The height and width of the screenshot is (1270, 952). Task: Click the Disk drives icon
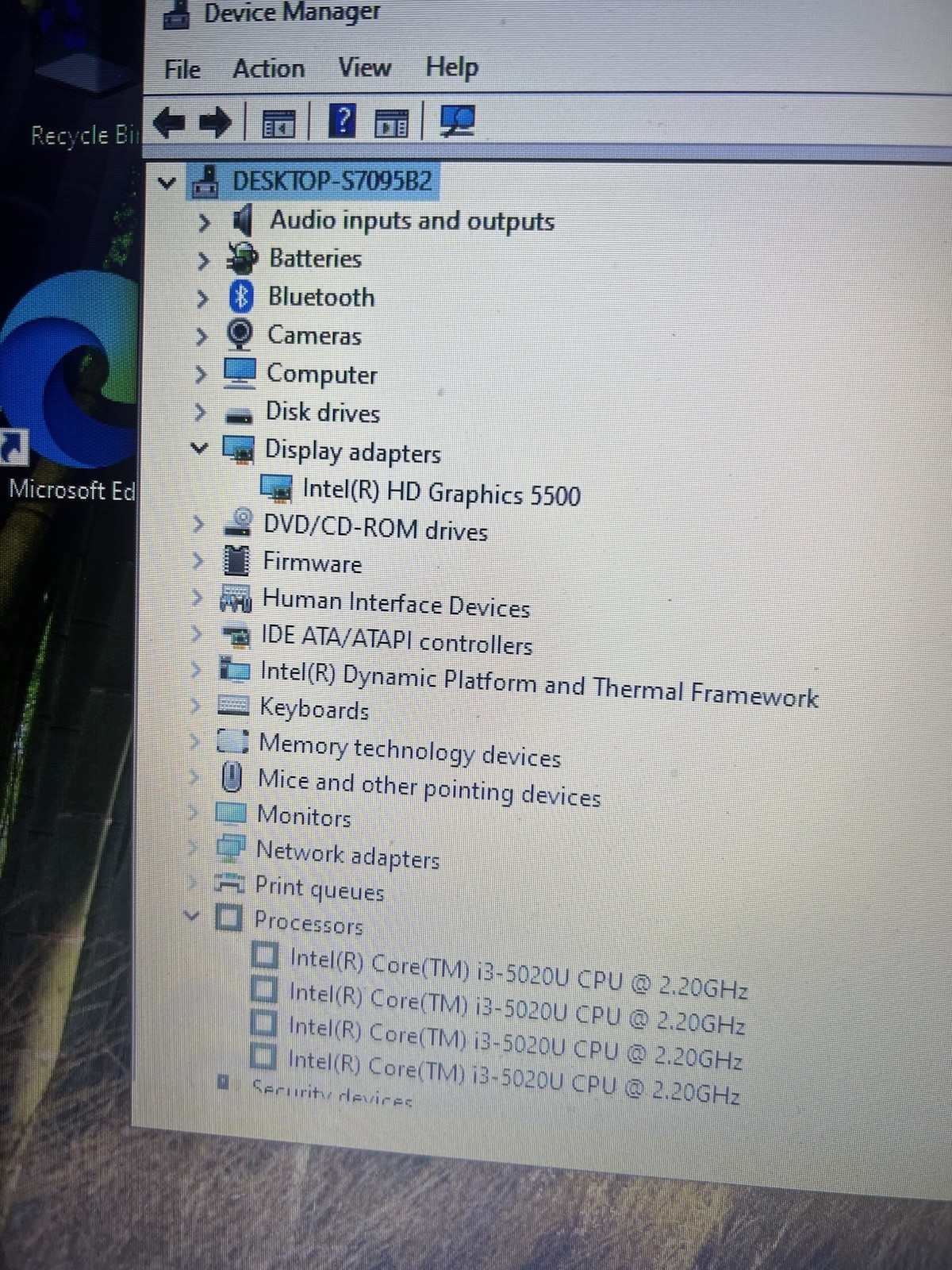[238, 414]
